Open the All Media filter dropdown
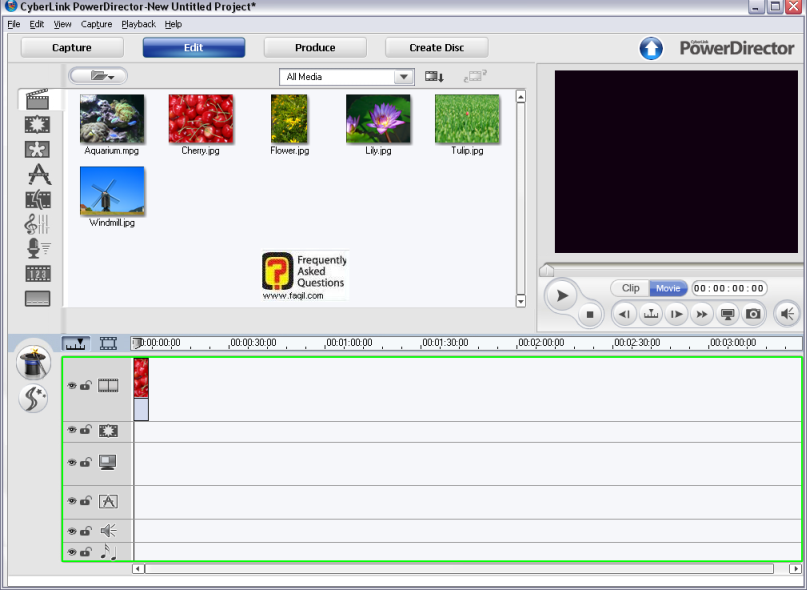Image resolution: width=807 pixels, height=590 pixels. coord(347,77)
